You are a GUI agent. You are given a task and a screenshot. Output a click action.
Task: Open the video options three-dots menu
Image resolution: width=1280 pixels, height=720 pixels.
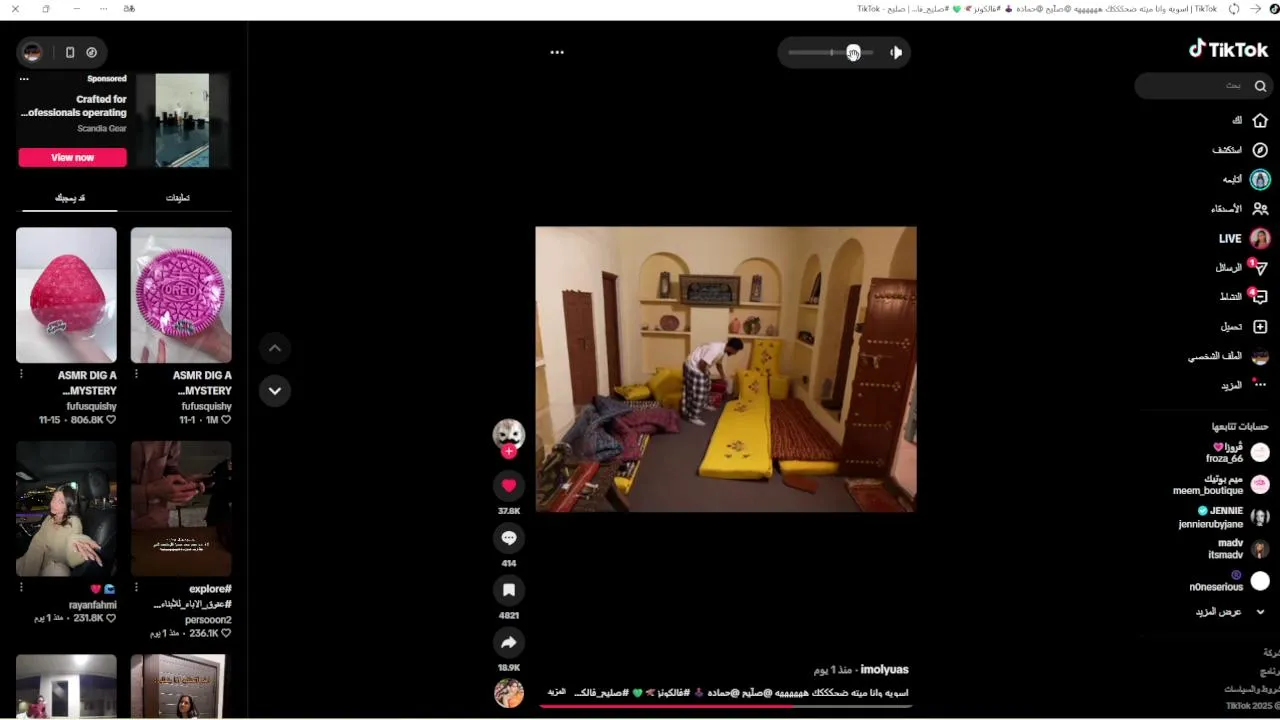click(557, 52)
